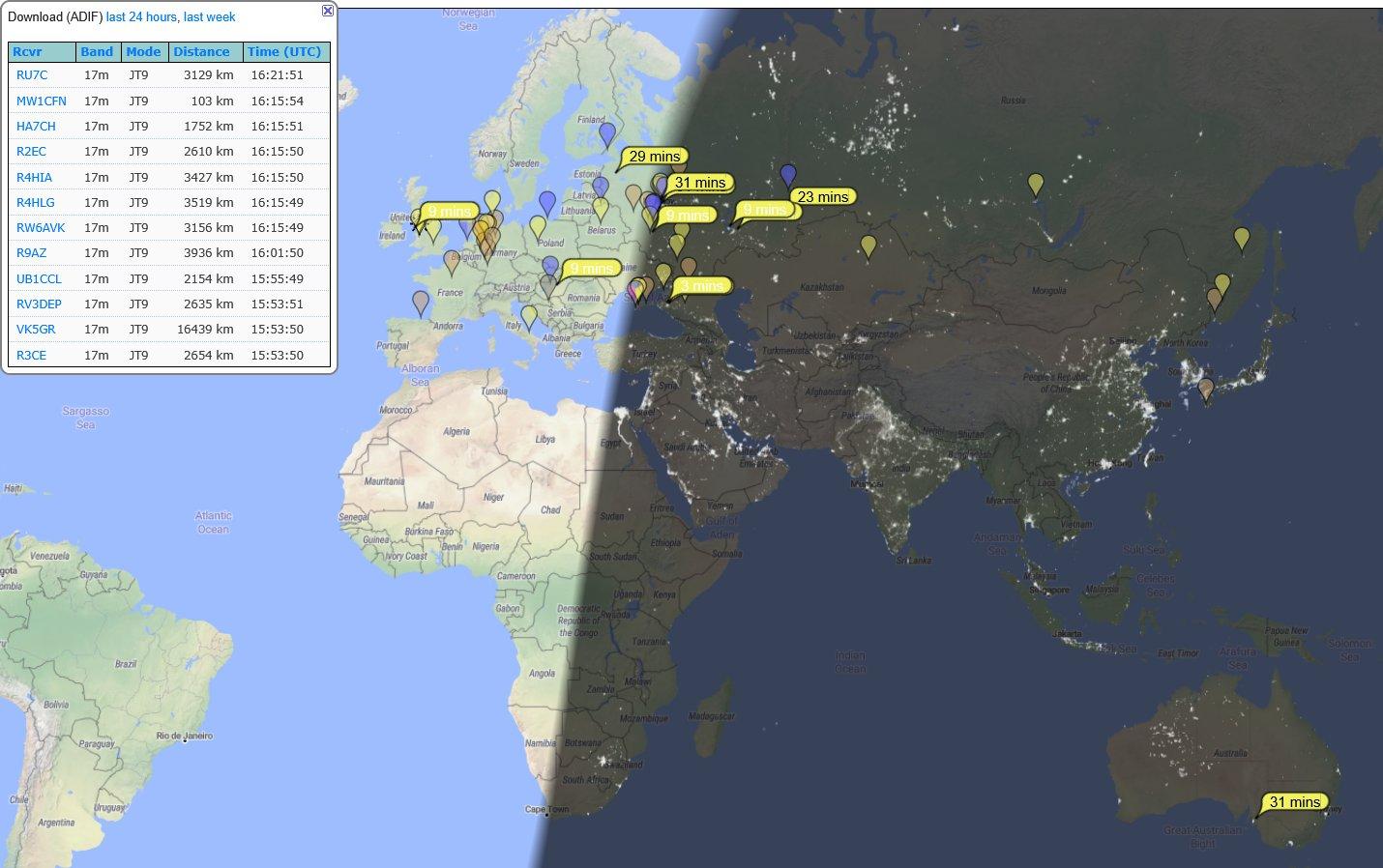Click the olive marker in Russia's Far East
The image size is (1383, 868).
tap(1242, 240)
